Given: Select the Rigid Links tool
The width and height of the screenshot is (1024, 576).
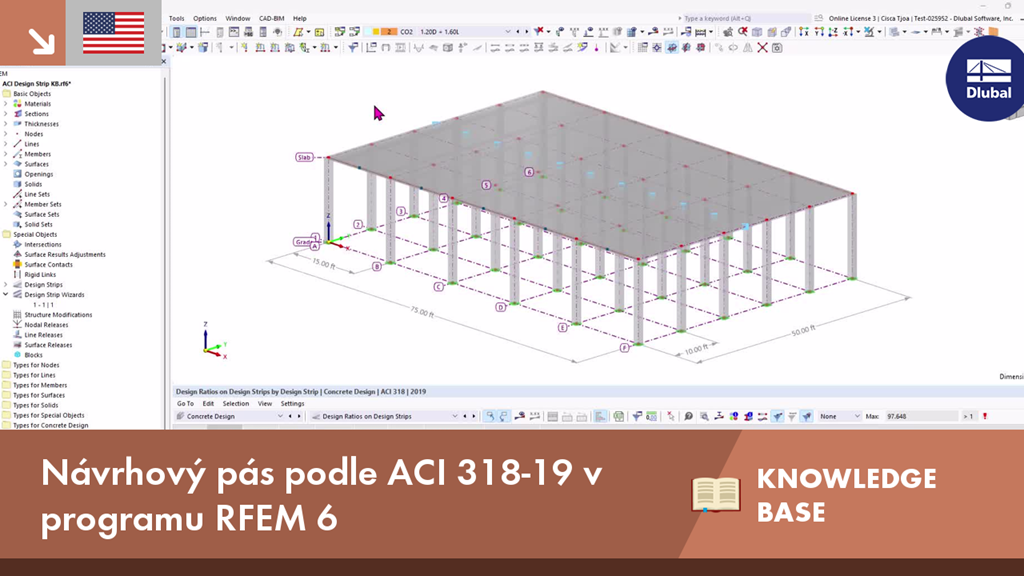Looking at the screenshot, I should pyautogui.click(x=40, y=274).
